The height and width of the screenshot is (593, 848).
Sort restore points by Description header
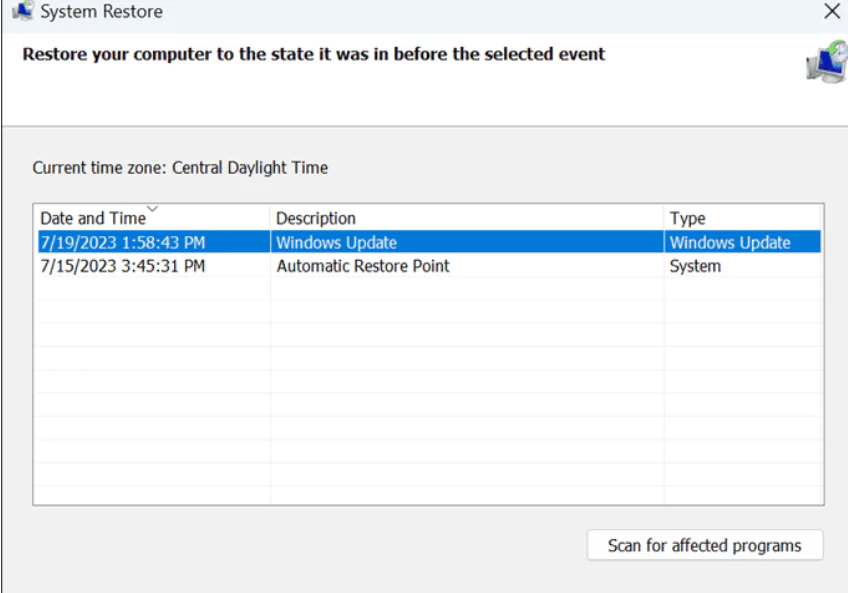coord(316,218)
